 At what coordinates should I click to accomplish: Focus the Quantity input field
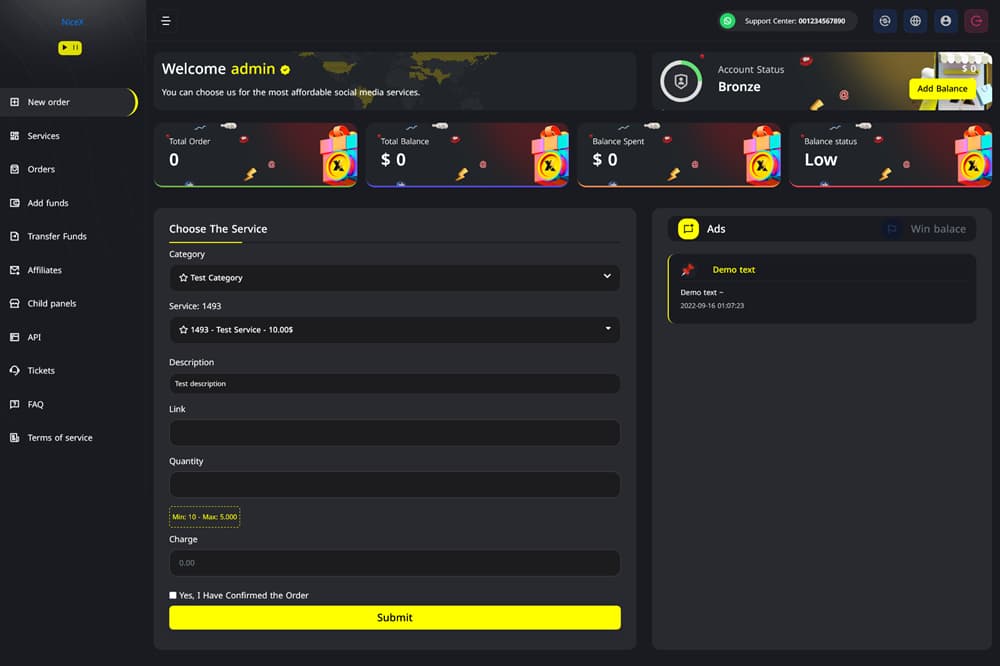(x=395, y=484)
